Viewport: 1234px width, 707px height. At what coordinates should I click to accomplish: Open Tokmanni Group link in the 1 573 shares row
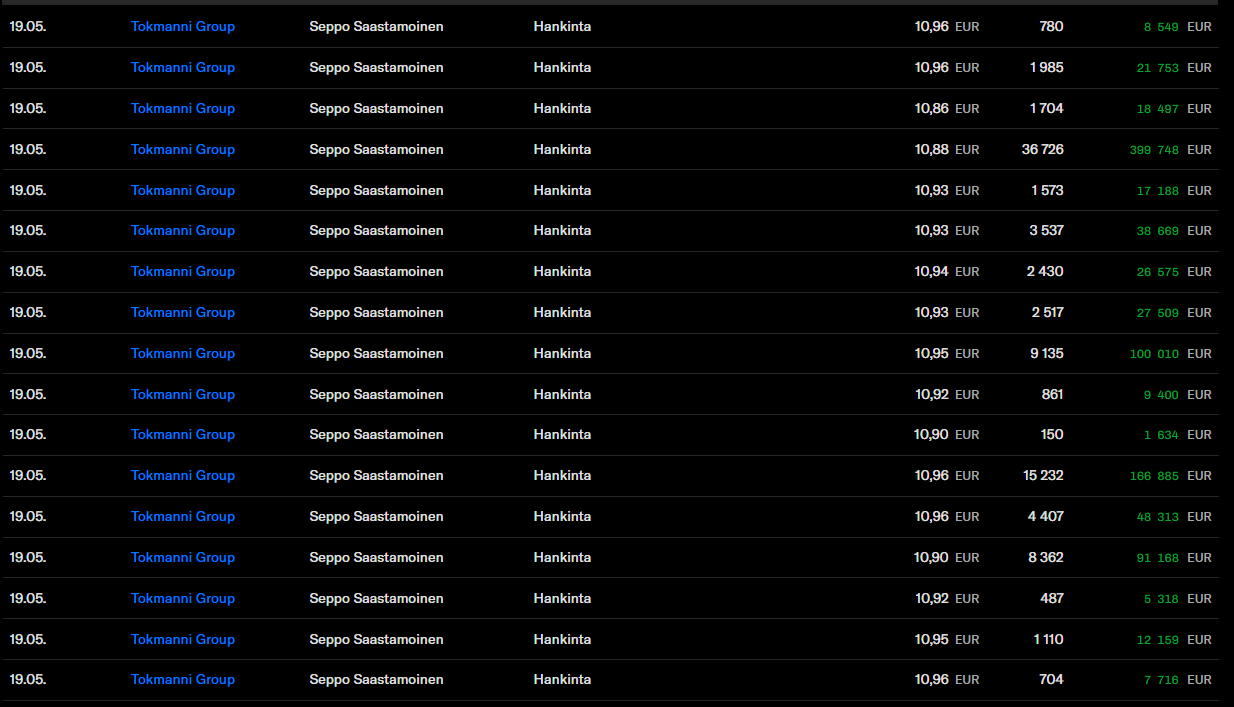[x=183, y=190]
